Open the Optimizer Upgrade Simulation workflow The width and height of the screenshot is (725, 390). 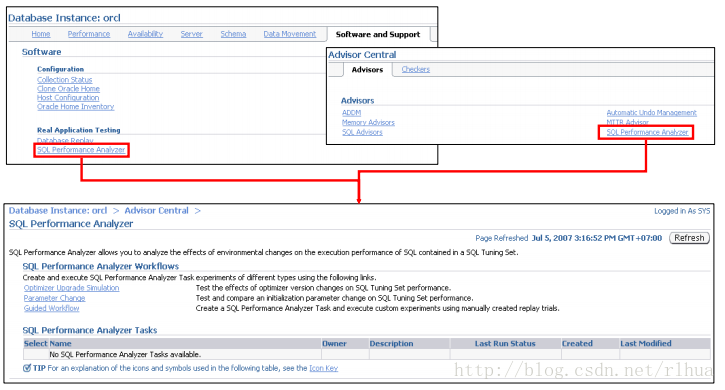tap(72, 288)
